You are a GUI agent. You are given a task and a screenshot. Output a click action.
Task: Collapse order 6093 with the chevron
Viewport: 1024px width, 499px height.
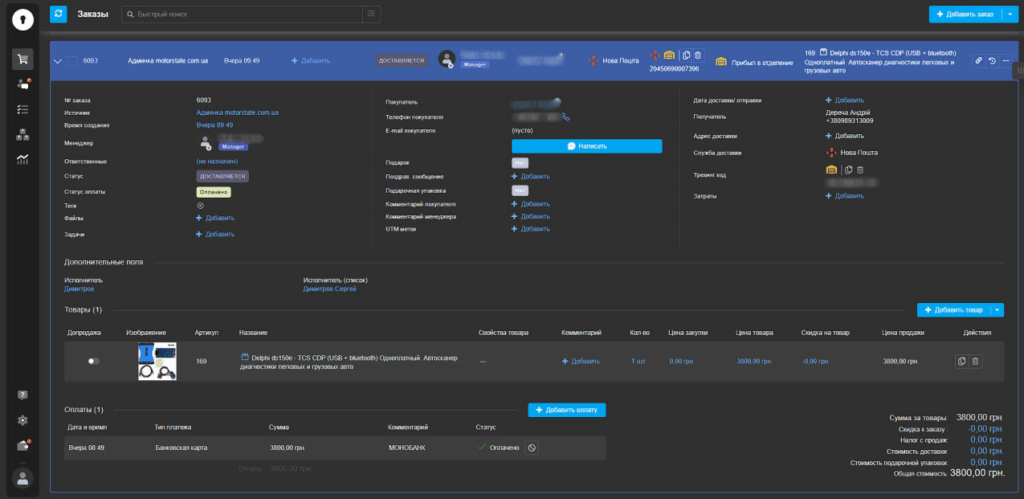[58, 61]
